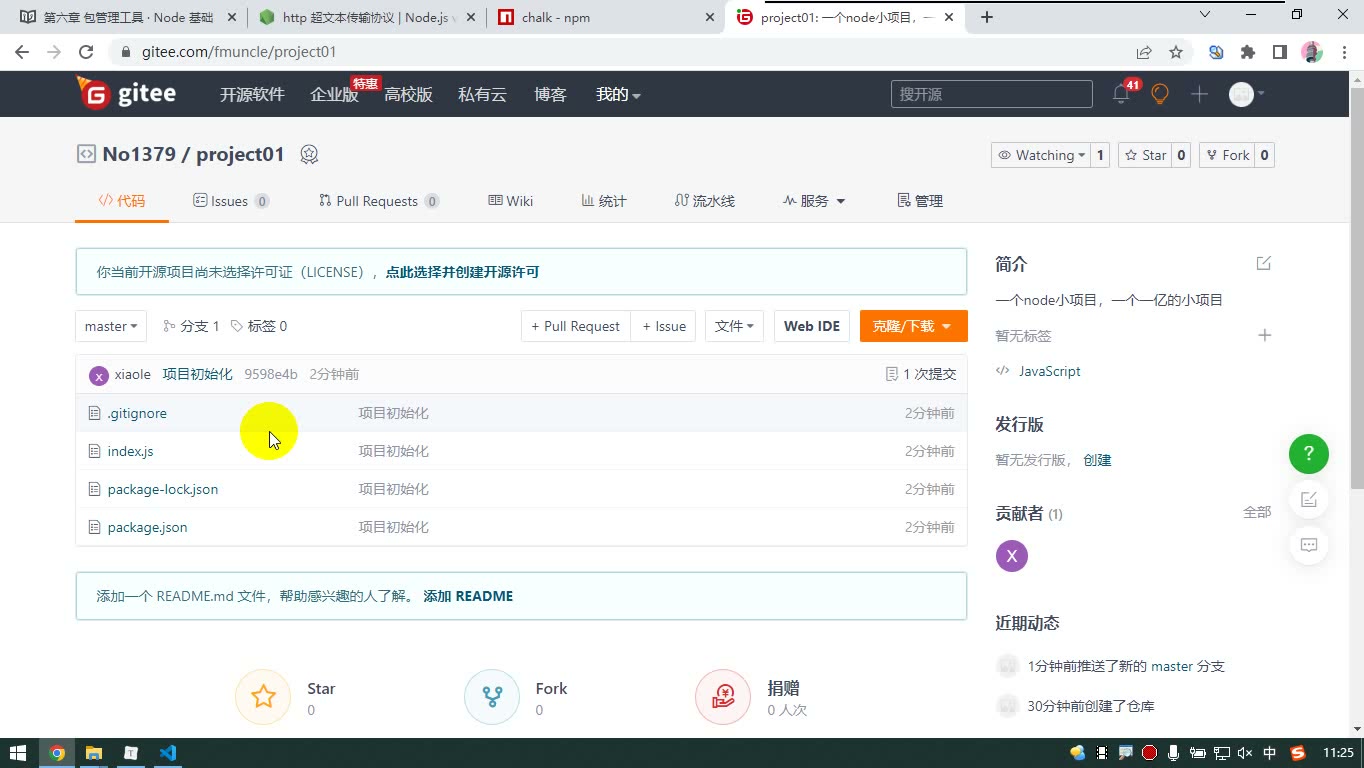Open the Pull Requests tab
Screen dimensions: 1364x768
pos(379,201)
